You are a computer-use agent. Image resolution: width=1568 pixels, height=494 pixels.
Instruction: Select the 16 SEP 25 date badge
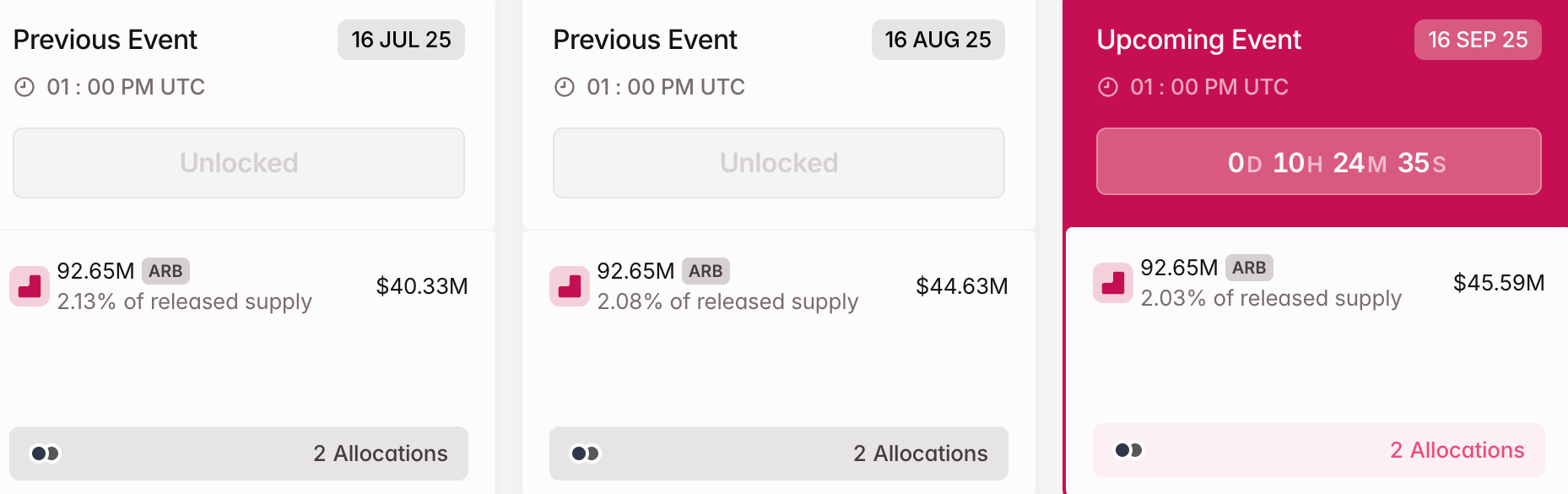point(1477,40)
